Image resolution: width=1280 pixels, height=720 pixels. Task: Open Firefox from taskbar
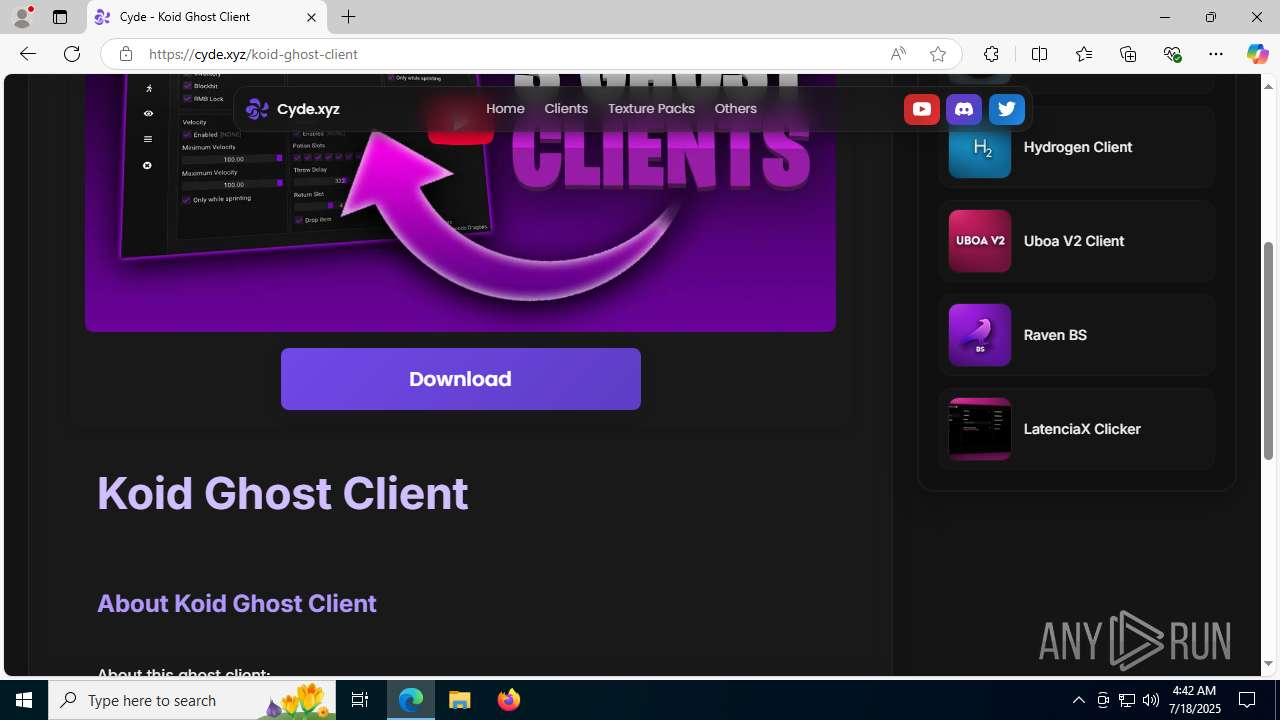click(509, 700)
